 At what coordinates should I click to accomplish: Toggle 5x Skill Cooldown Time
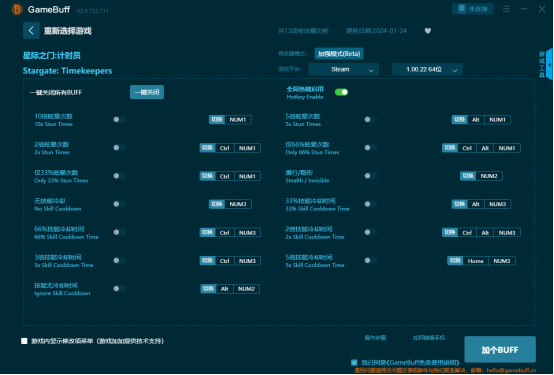(371, 260)
